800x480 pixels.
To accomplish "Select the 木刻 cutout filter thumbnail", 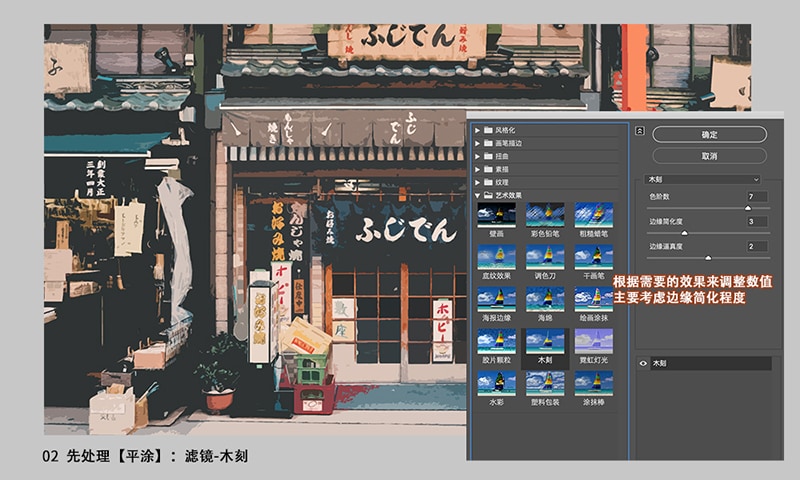I will 545,340.
